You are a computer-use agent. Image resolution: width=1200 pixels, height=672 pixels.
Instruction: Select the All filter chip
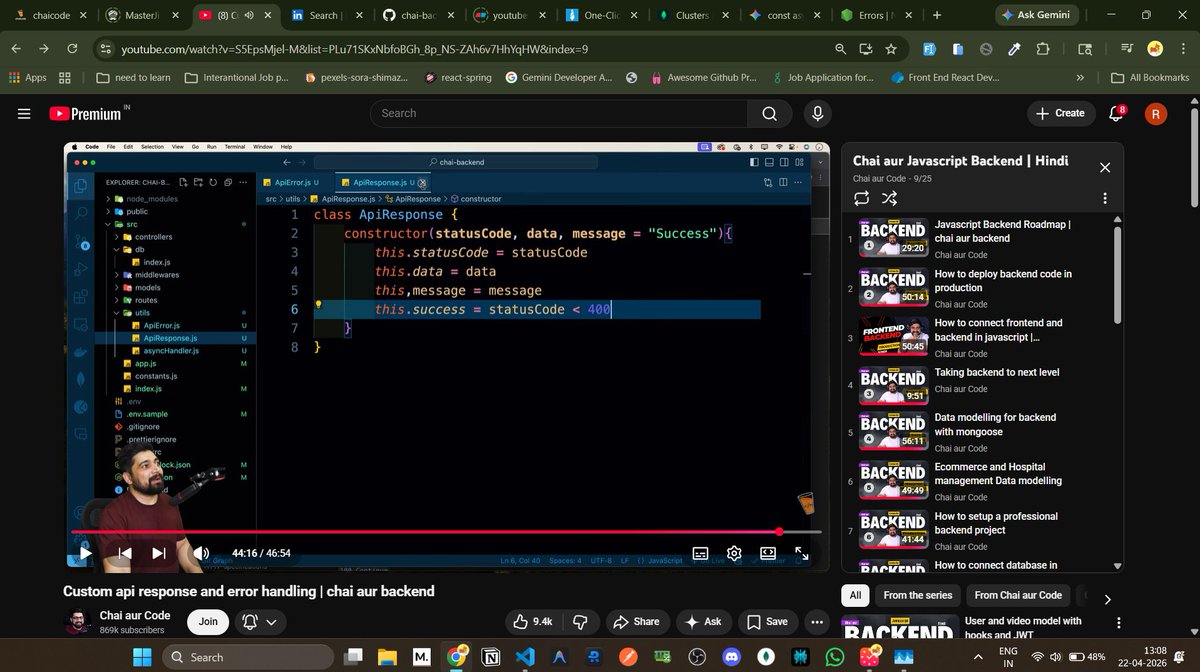click(x=855, y=595)
